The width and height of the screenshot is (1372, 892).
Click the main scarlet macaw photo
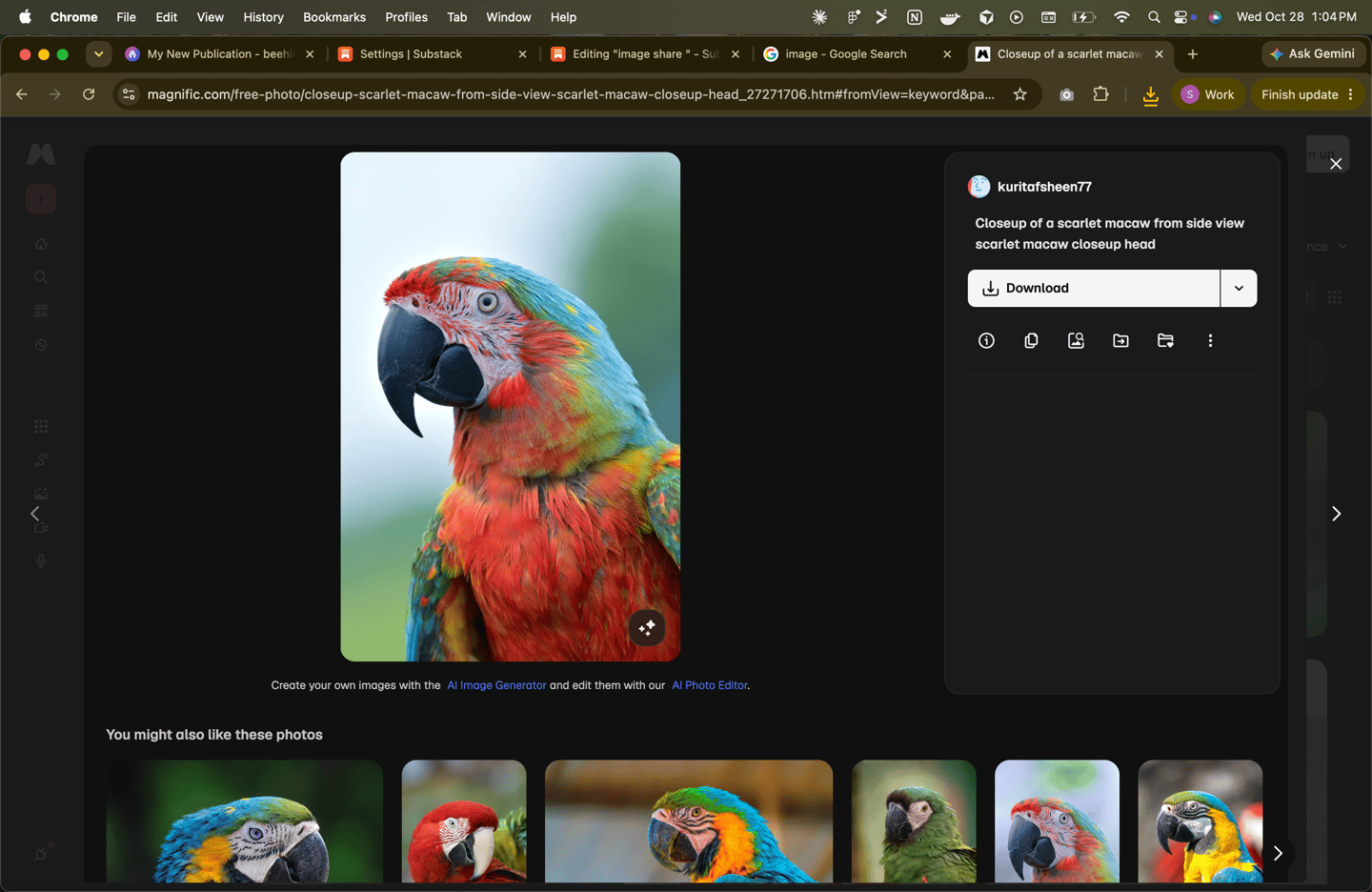(511, 407)
